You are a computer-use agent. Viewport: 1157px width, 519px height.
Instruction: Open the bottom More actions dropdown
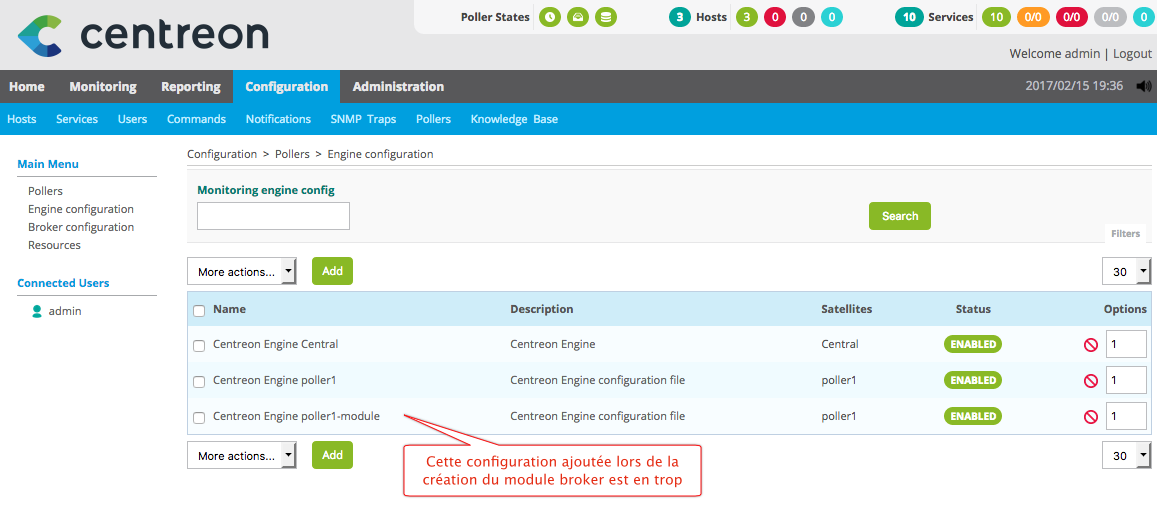[x=242, y=456]
